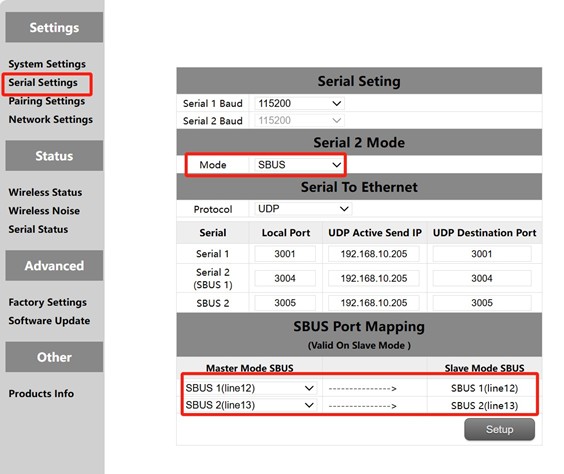The width and height of the screenshot is (564, 474).
Task: Click Serial 2 (SBUS 1) Send IP field
Action: tap(374, 278)
